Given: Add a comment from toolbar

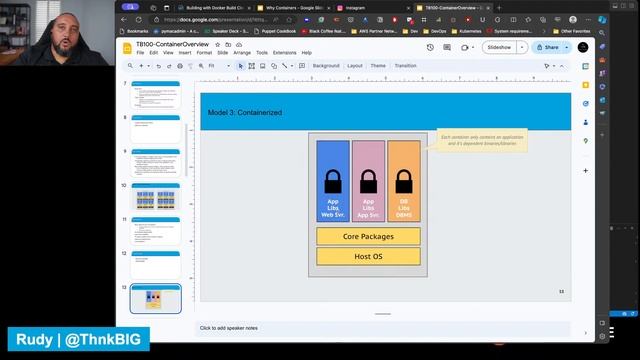Looking at the screenshot, I should click(x=302, y=66).
